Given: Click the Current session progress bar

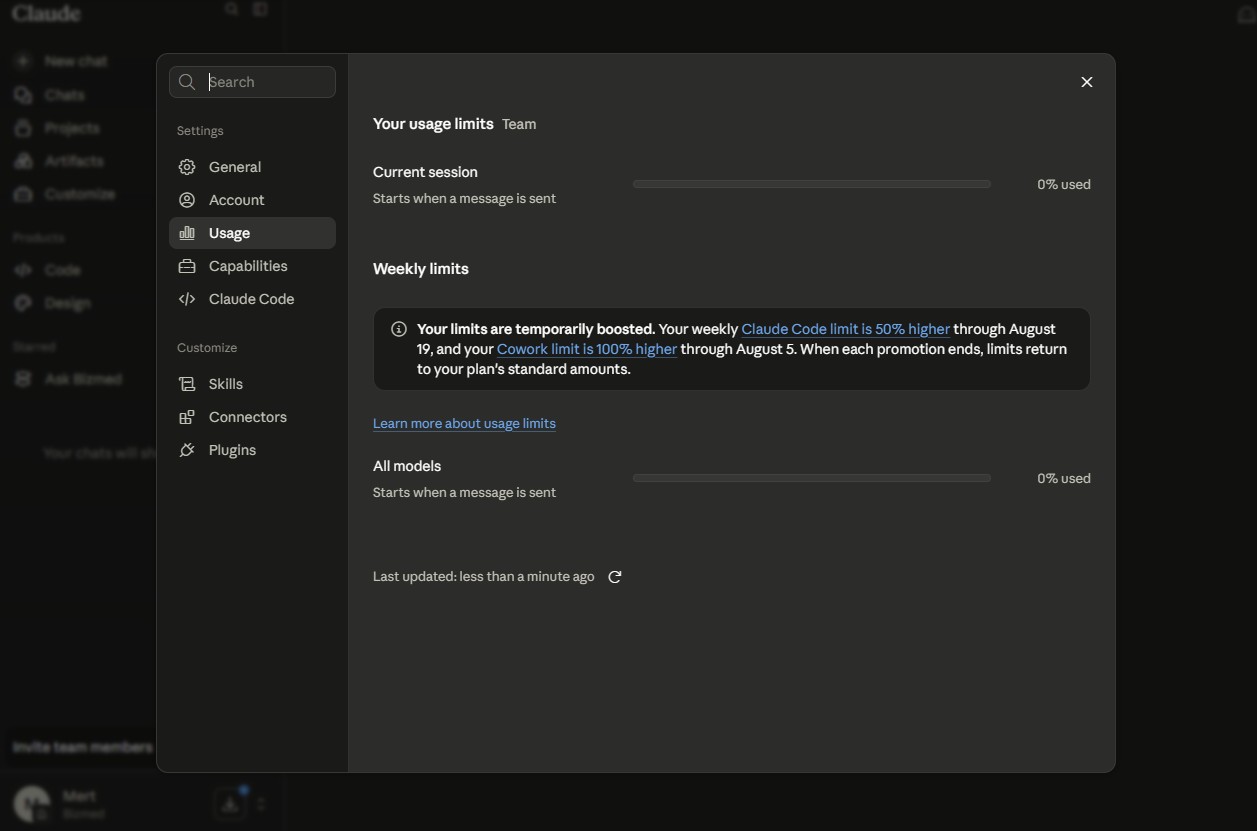Looking at the screenshot, I should 812,184.
